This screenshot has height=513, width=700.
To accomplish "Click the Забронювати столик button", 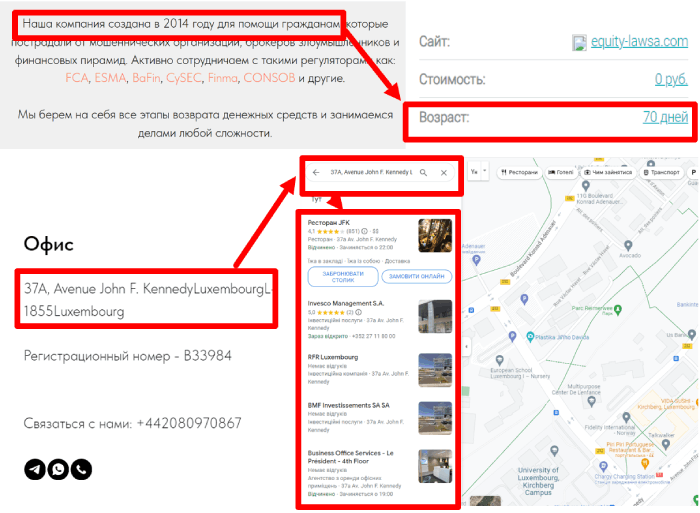I will pos(343,277).
